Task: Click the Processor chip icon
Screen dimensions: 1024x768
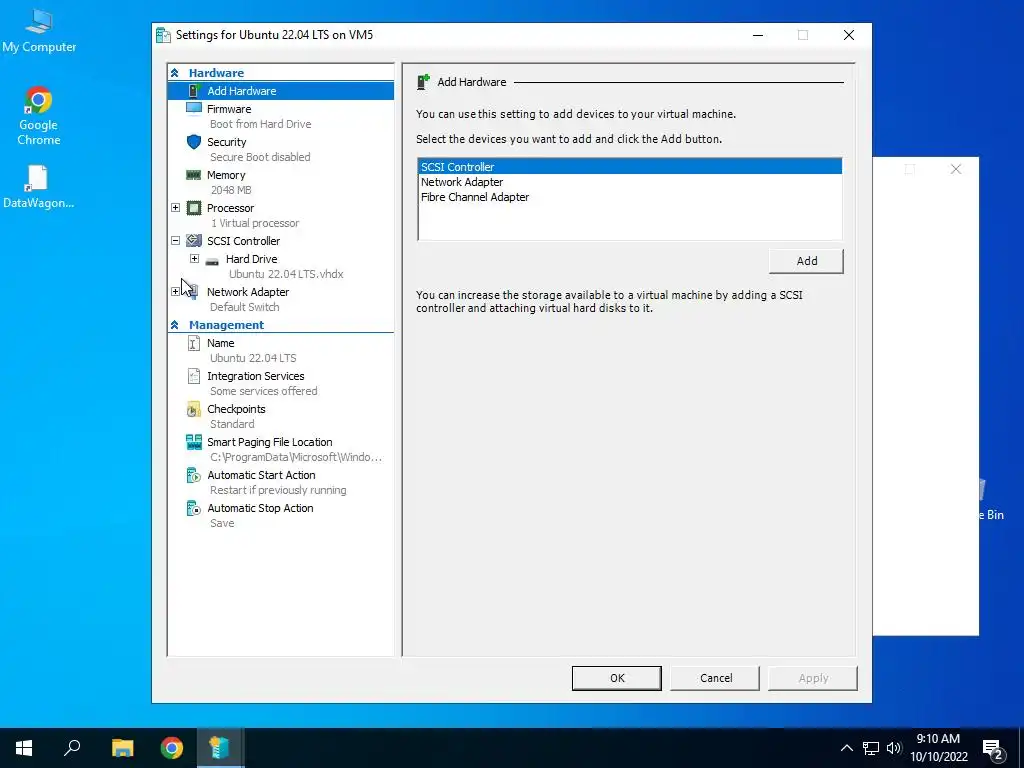Action: click(x=194, y=208)
